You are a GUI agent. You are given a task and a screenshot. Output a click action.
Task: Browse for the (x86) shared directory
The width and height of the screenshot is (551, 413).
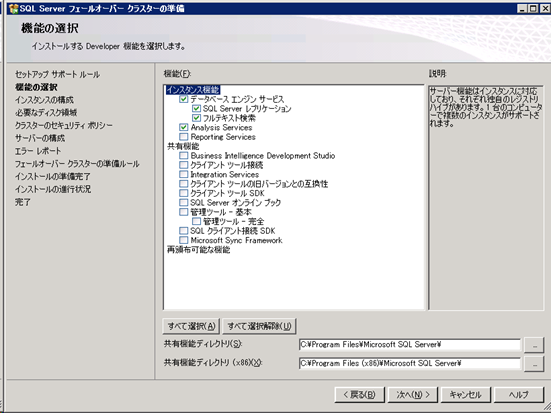click(534, 364)
